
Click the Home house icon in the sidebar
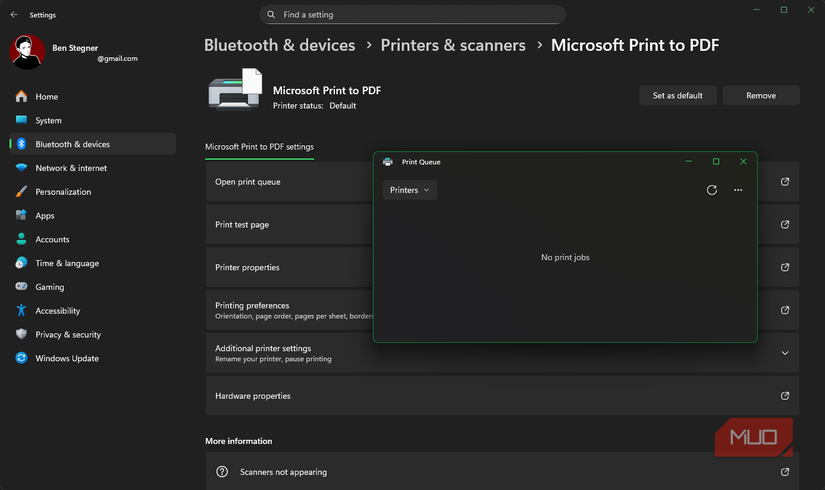click(x=21, y=96)
